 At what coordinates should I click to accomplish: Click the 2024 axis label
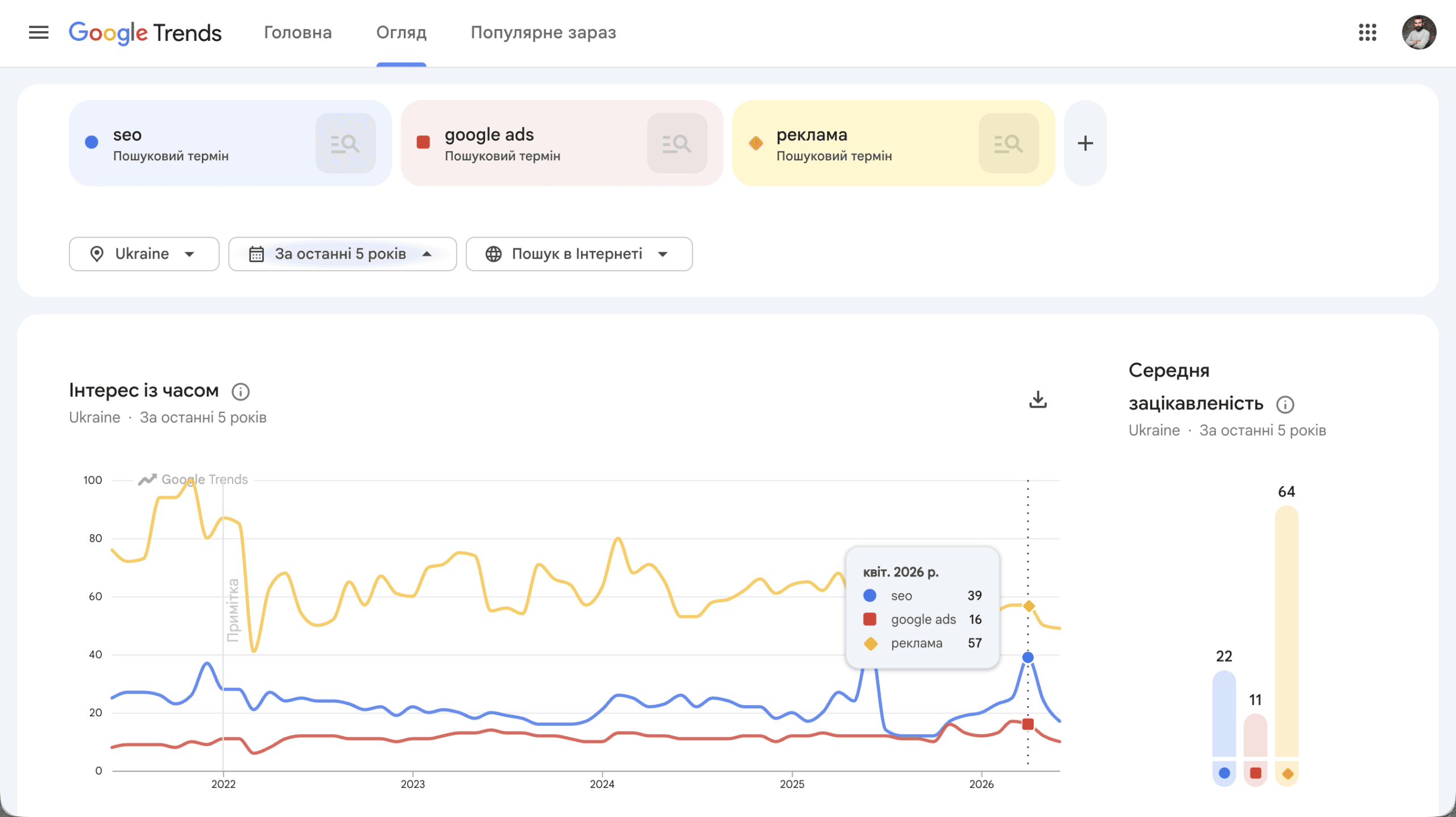pos(602,784)
